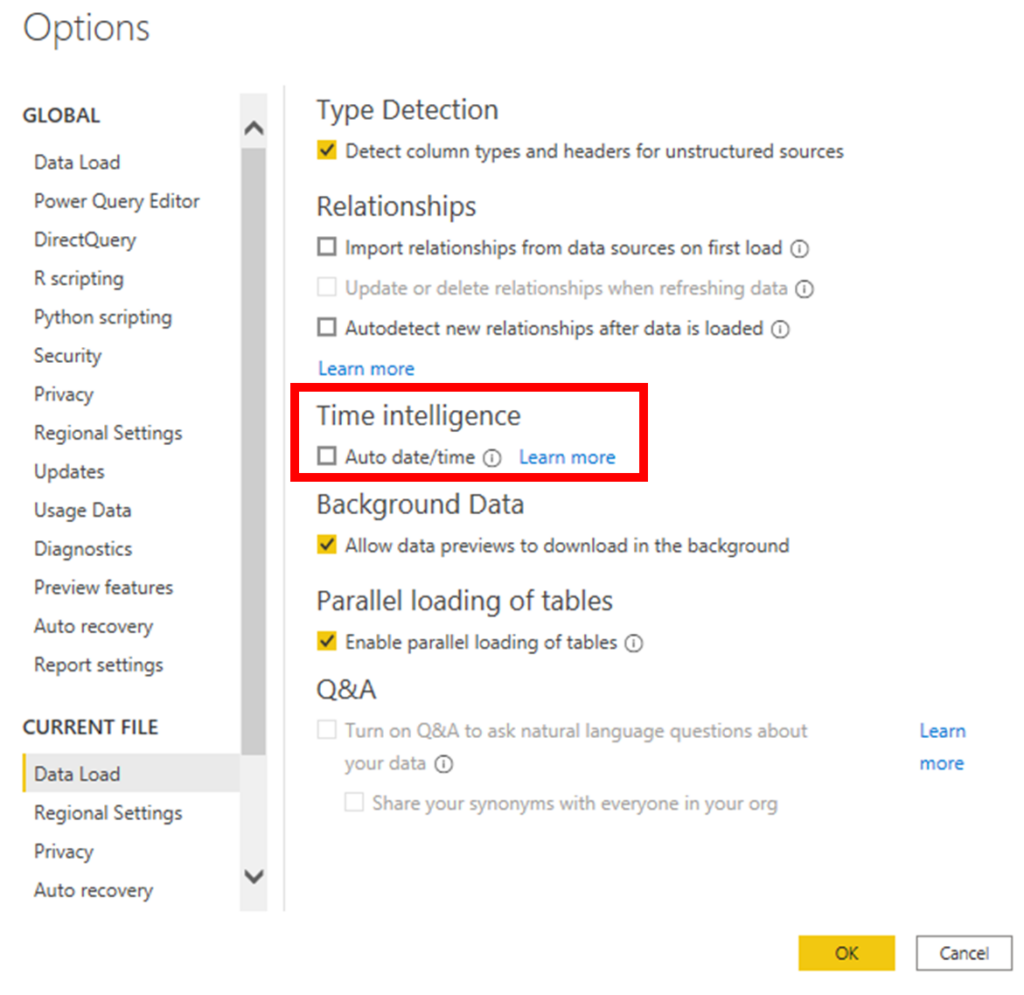
Task: Open Global Data Load settings
Action: (77, 163)
